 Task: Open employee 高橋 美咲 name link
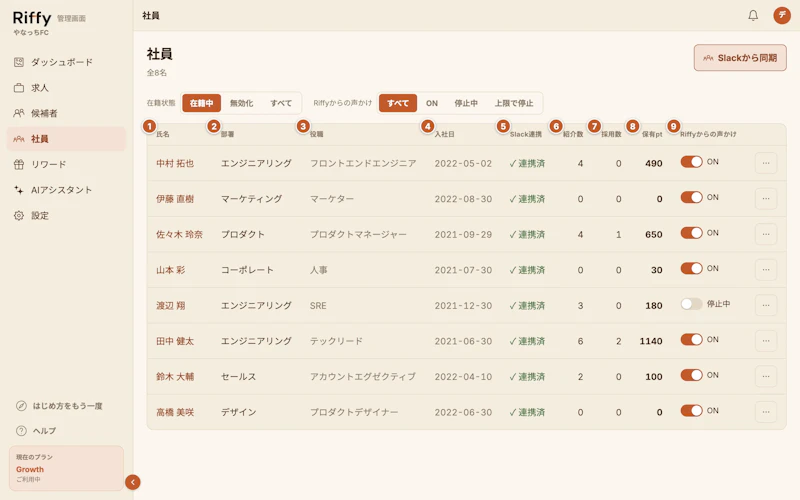(x=175, y=412)
